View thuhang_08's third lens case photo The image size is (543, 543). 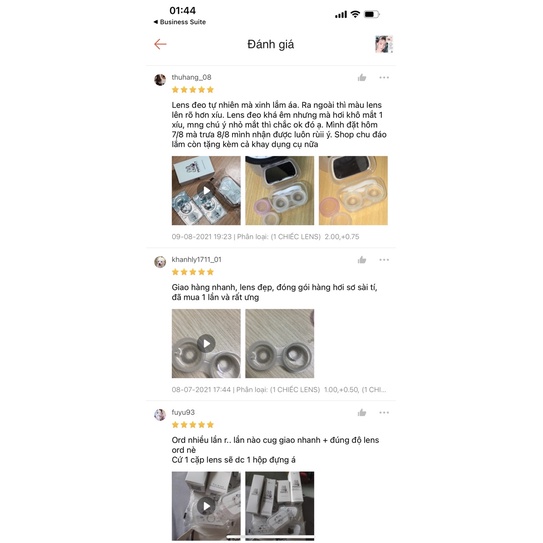pyautogui.click(x=353, y=190)
